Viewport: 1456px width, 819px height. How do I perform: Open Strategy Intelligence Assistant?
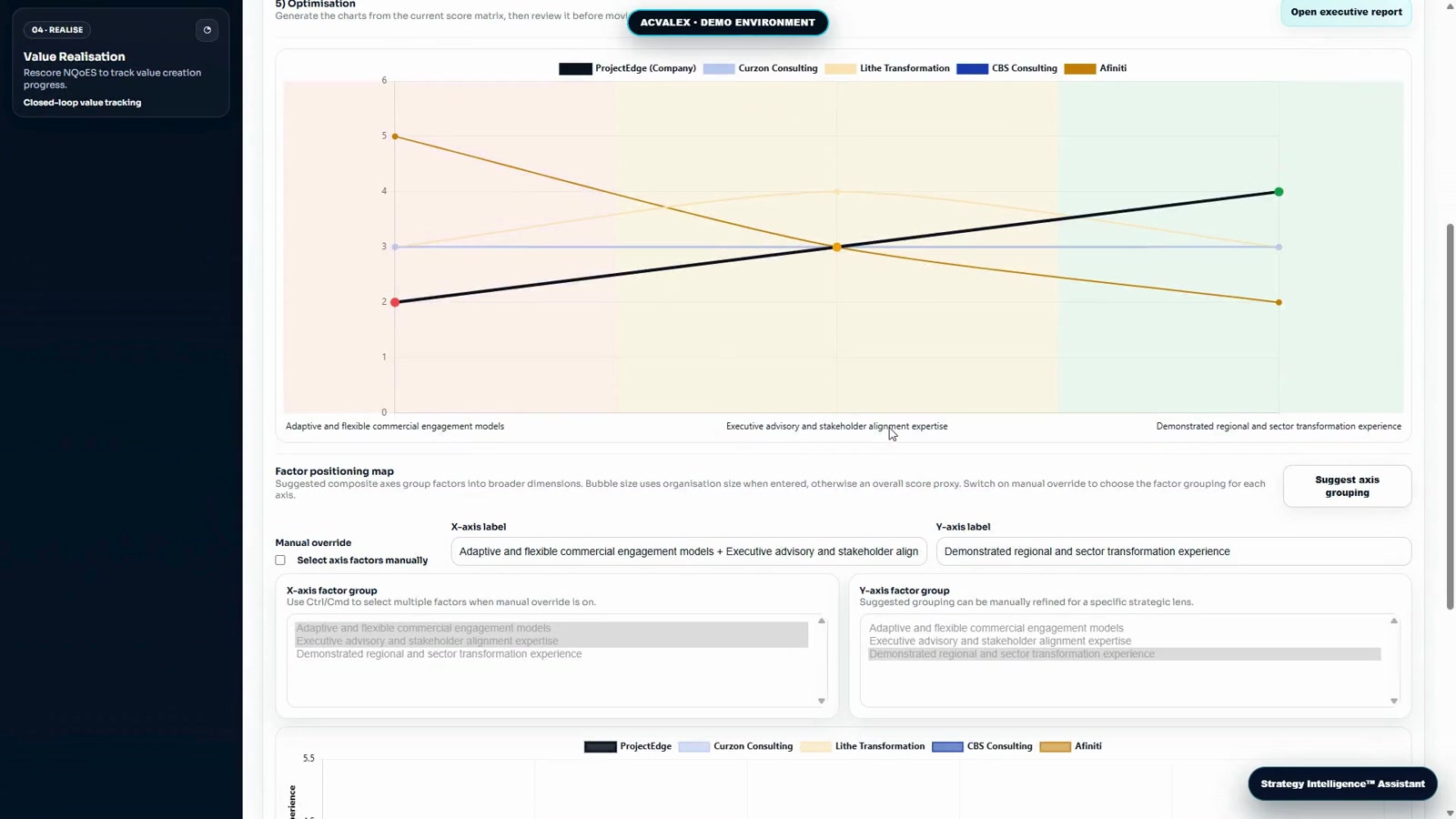click(x=1342, y=784)
